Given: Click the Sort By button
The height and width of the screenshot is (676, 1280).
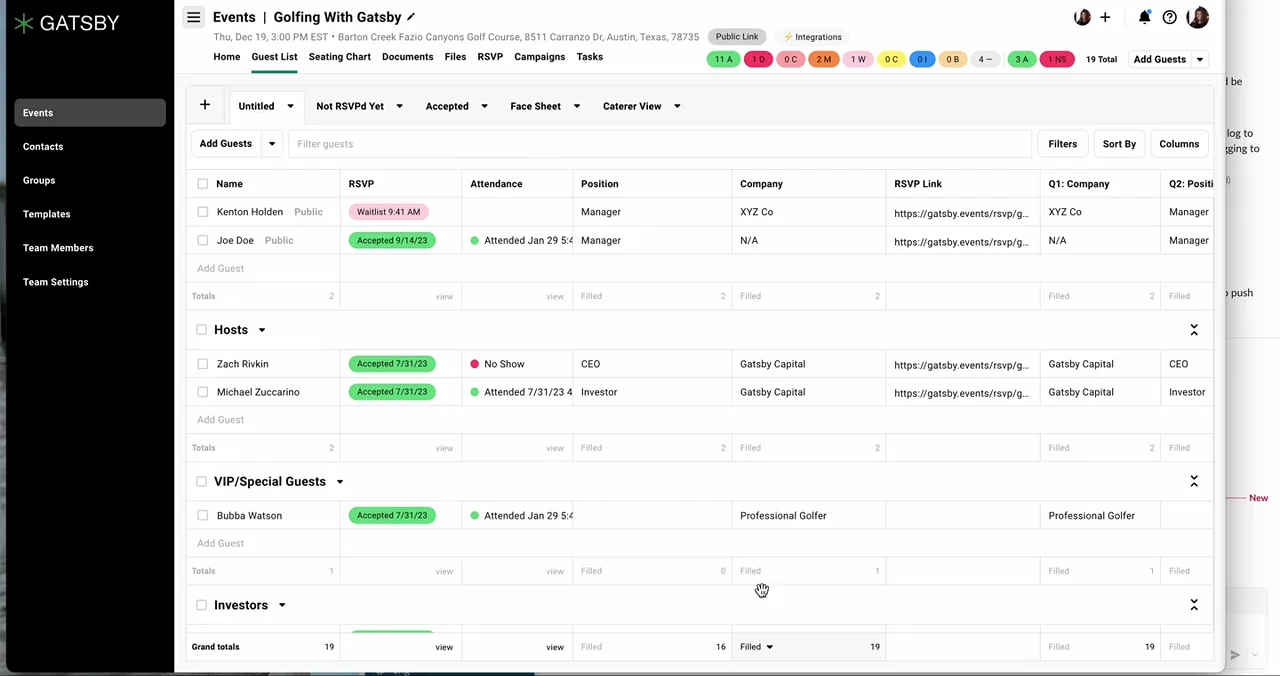Looking at the screenshot, I should [1119, 144].
